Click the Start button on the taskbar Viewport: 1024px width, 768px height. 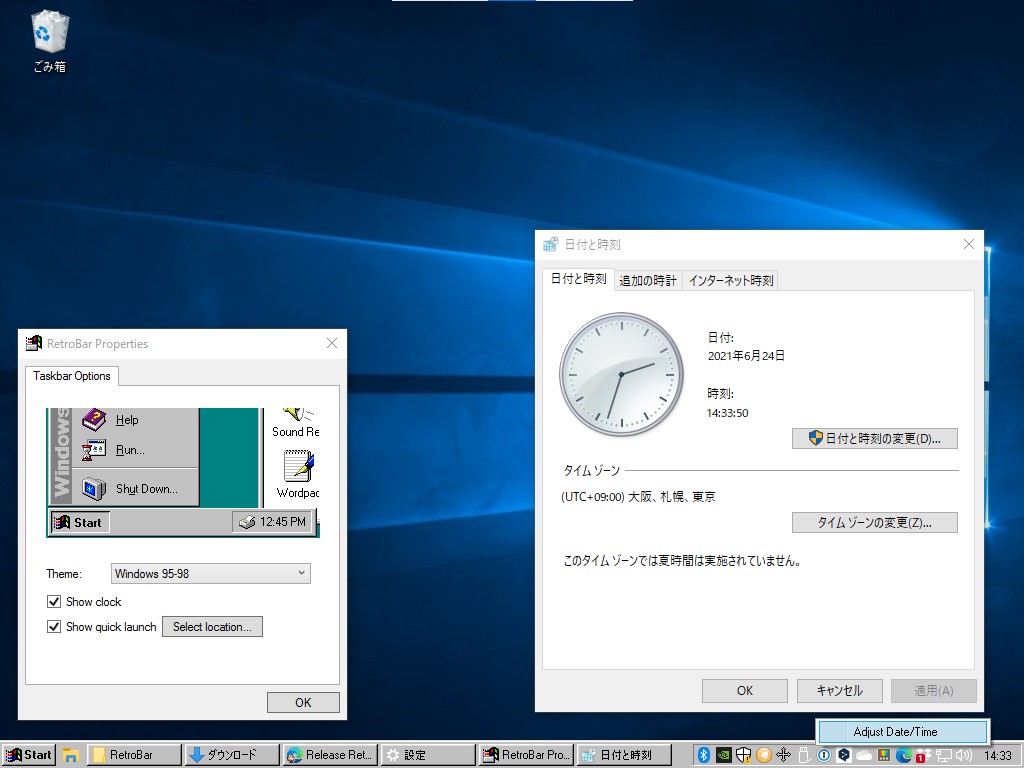(x=29, y=755)
